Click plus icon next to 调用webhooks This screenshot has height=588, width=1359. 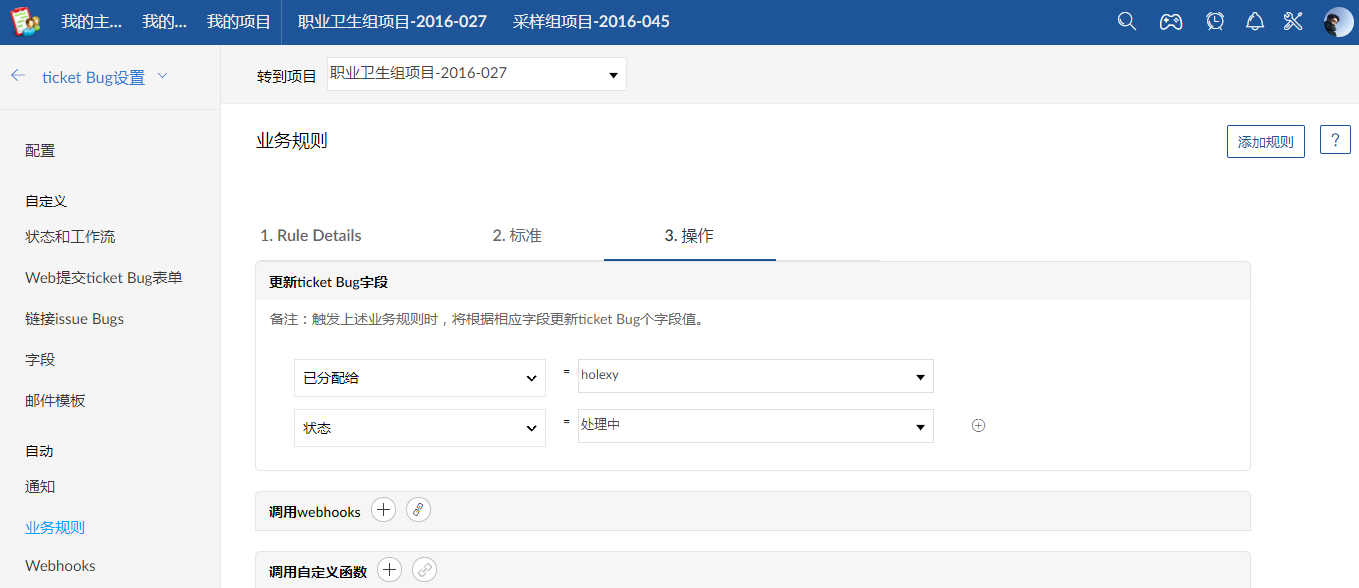[383, 510]
